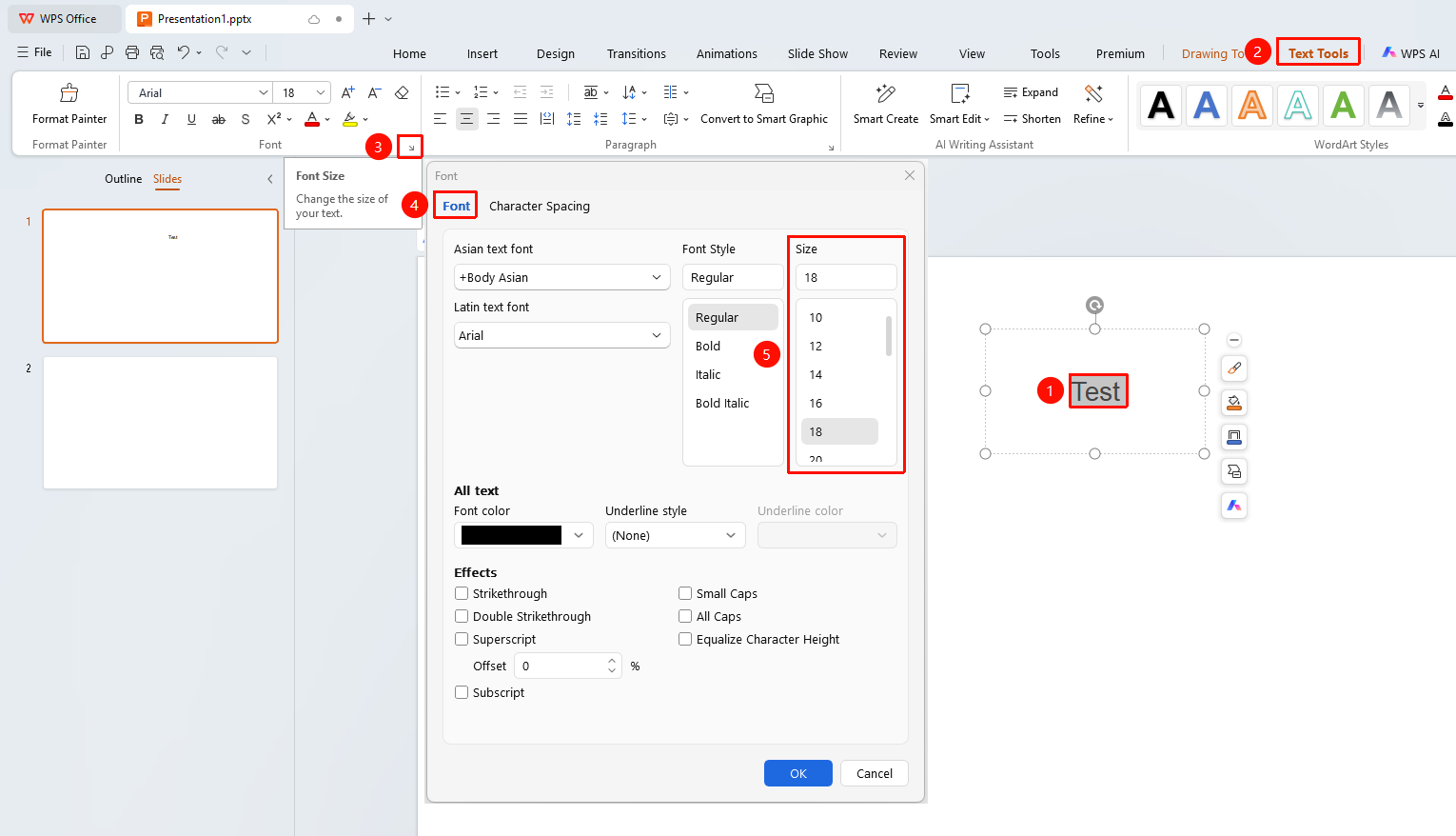Enable the Strikethrough effect checkbox

point(462,593)
